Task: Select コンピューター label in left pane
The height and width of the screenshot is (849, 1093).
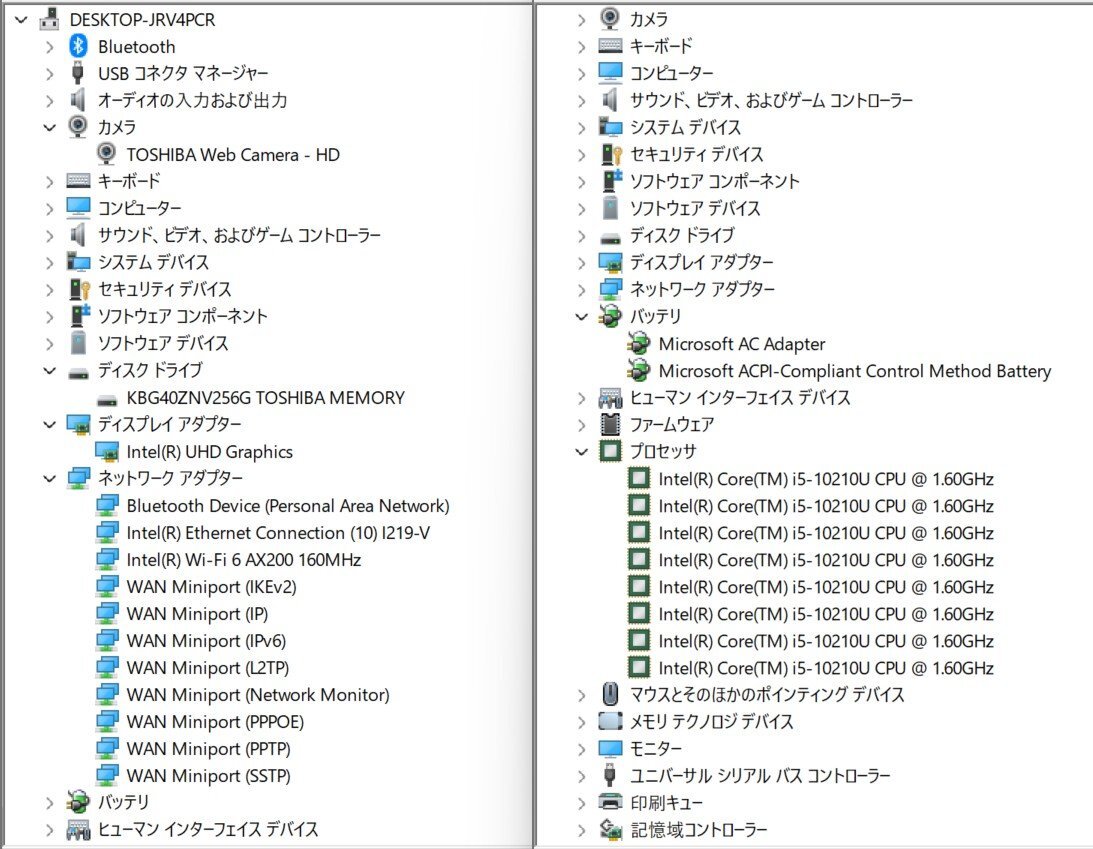Action: coord(139,208)
